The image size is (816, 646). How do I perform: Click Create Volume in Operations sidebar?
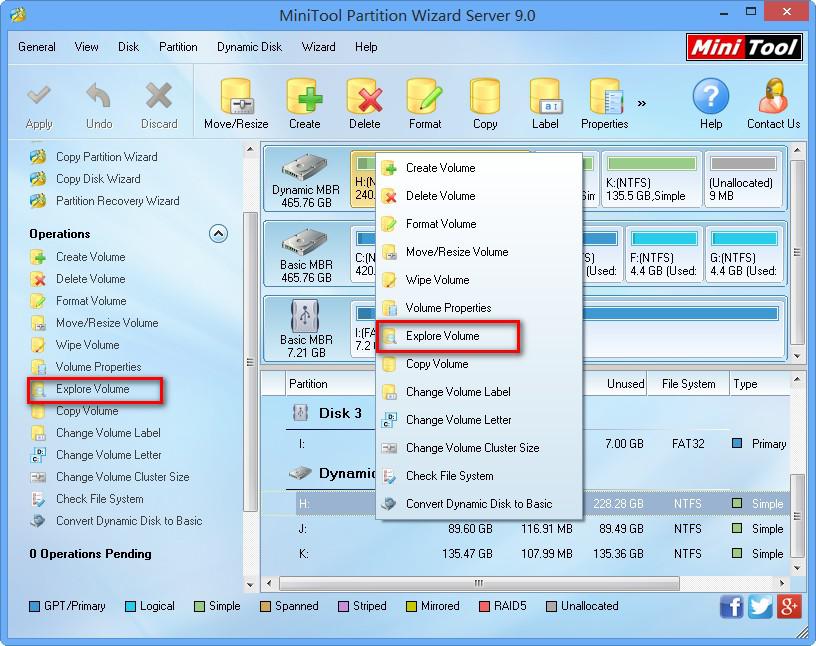pyautogui.click(x=91, y=257)
